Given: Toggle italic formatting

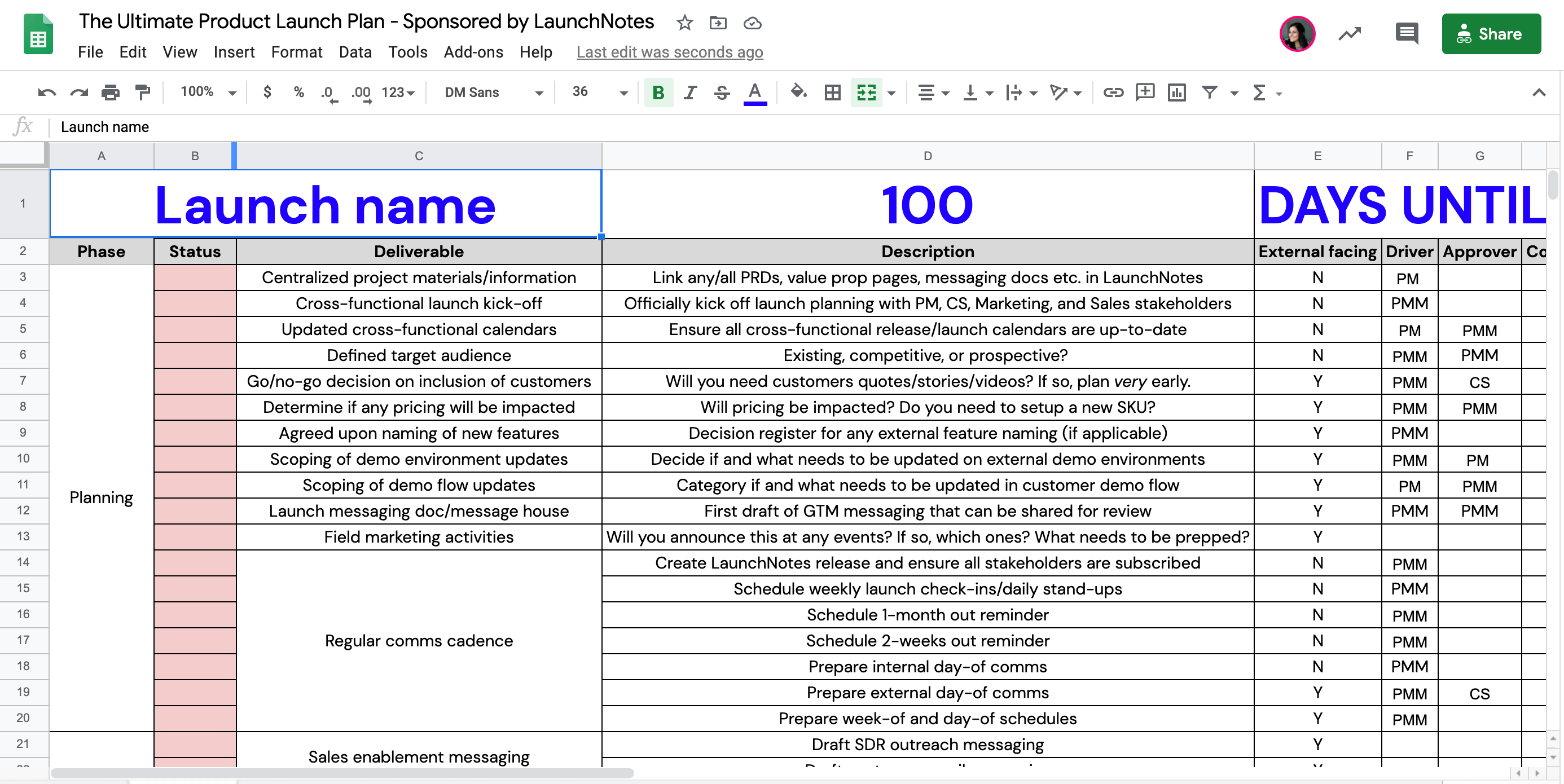Looking at the screenshot, I should point(689,93).
